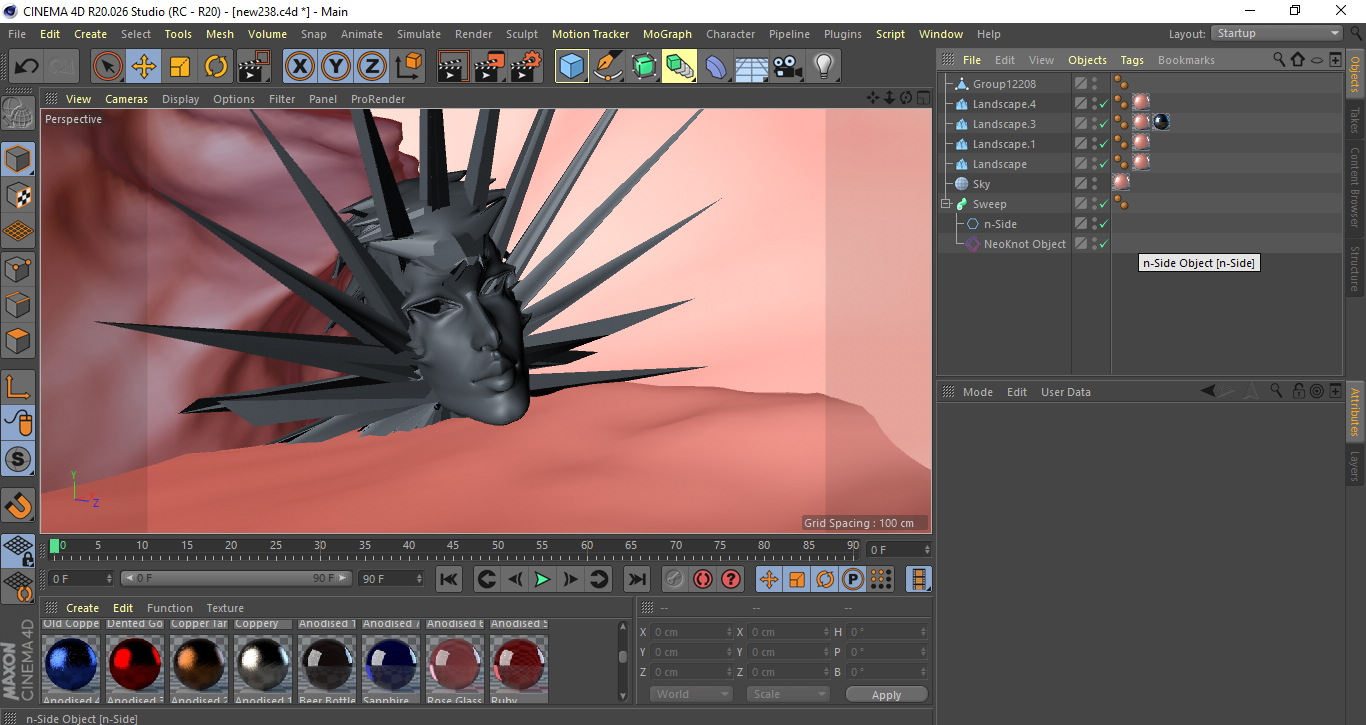Open the Bend deformer icon
The image size is (1366, 725).
coord(716,67)
